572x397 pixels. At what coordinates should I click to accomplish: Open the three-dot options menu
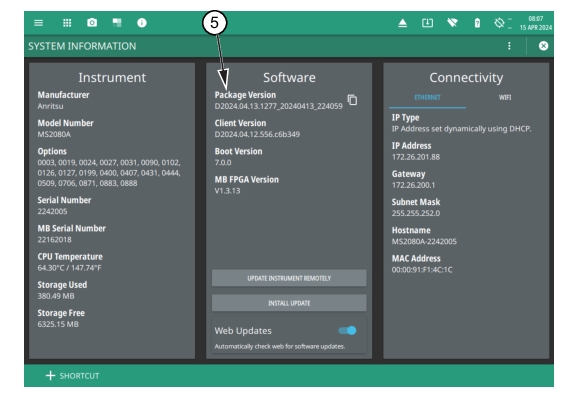509,46
